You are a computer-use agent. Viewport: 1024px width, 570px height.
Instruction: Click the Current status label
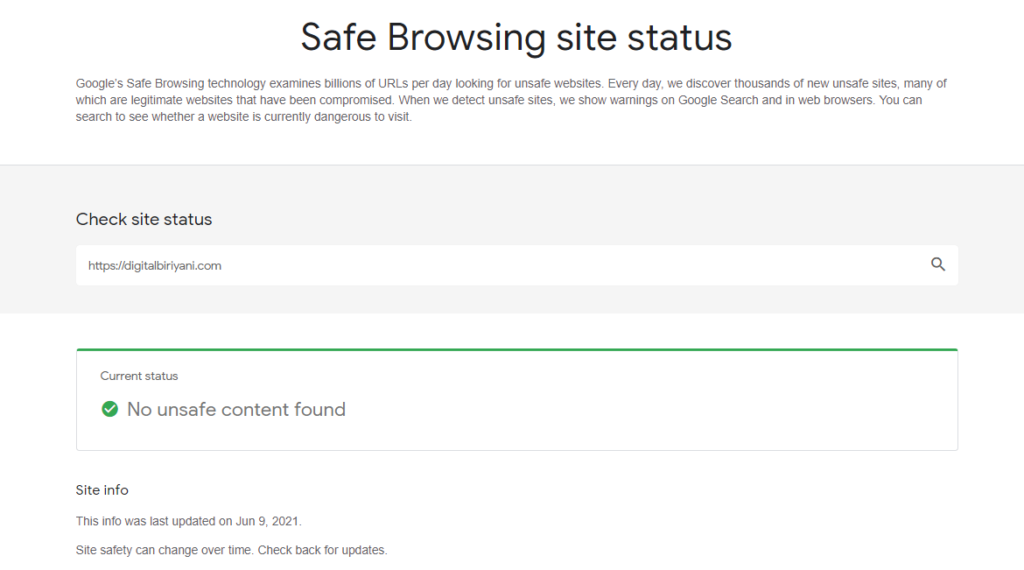(139, 376)
